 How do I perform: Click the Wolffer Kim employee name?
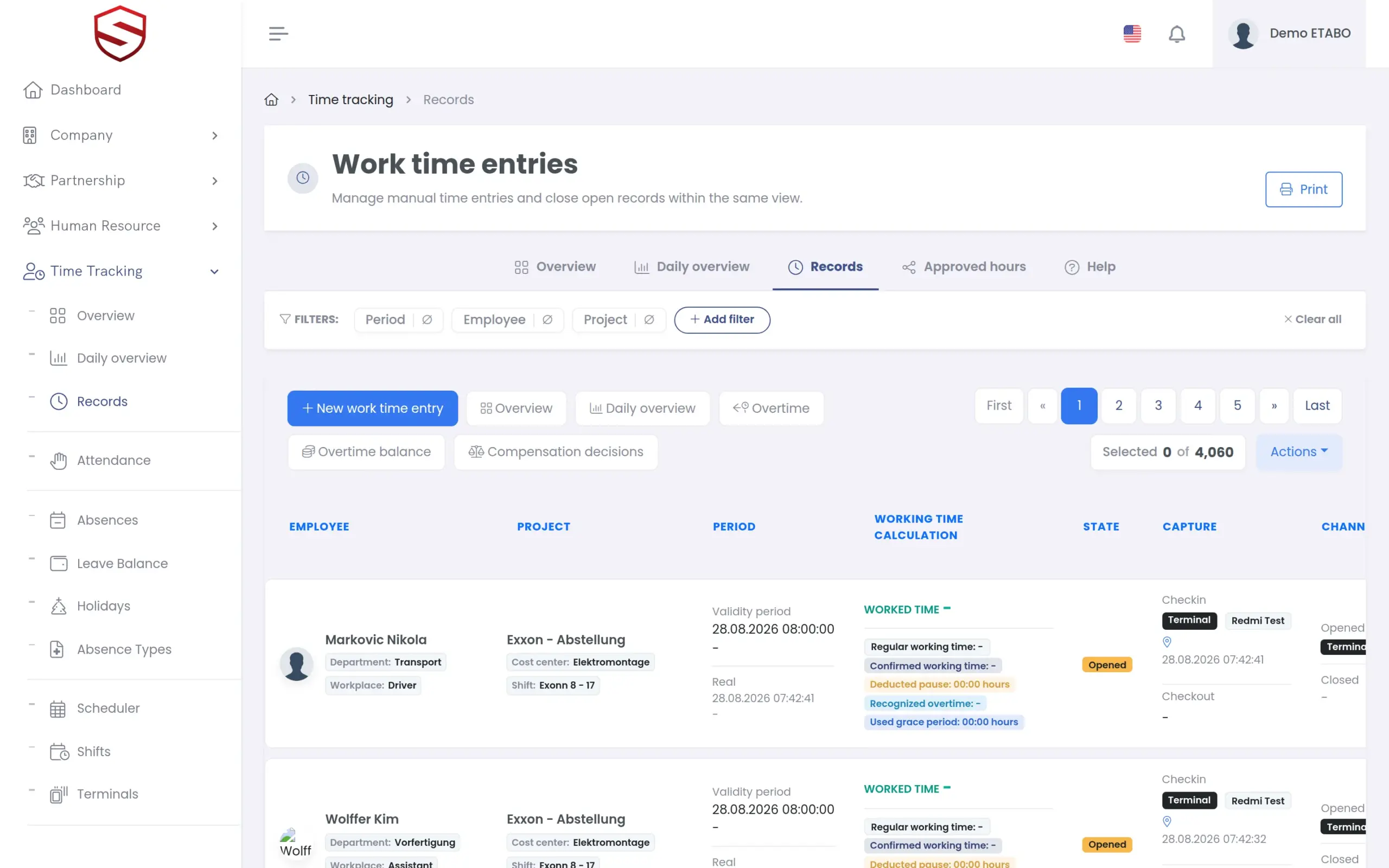pyautogui.click(x=361, y=819)
